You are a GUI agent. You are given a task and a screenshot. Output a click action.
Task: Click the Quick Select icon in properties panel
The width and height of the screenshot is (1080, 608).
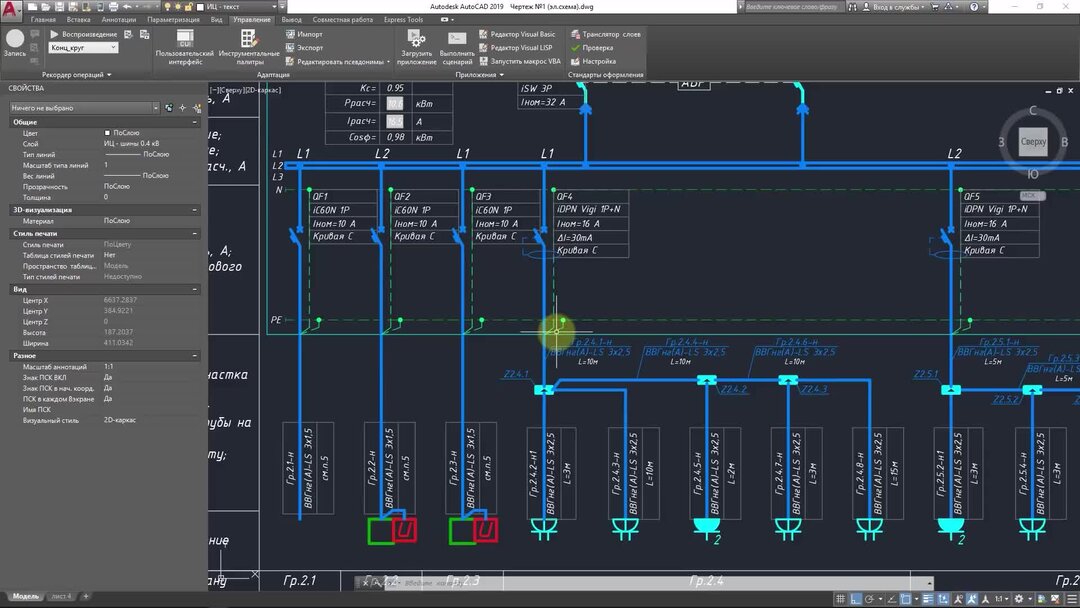(196, 108)
